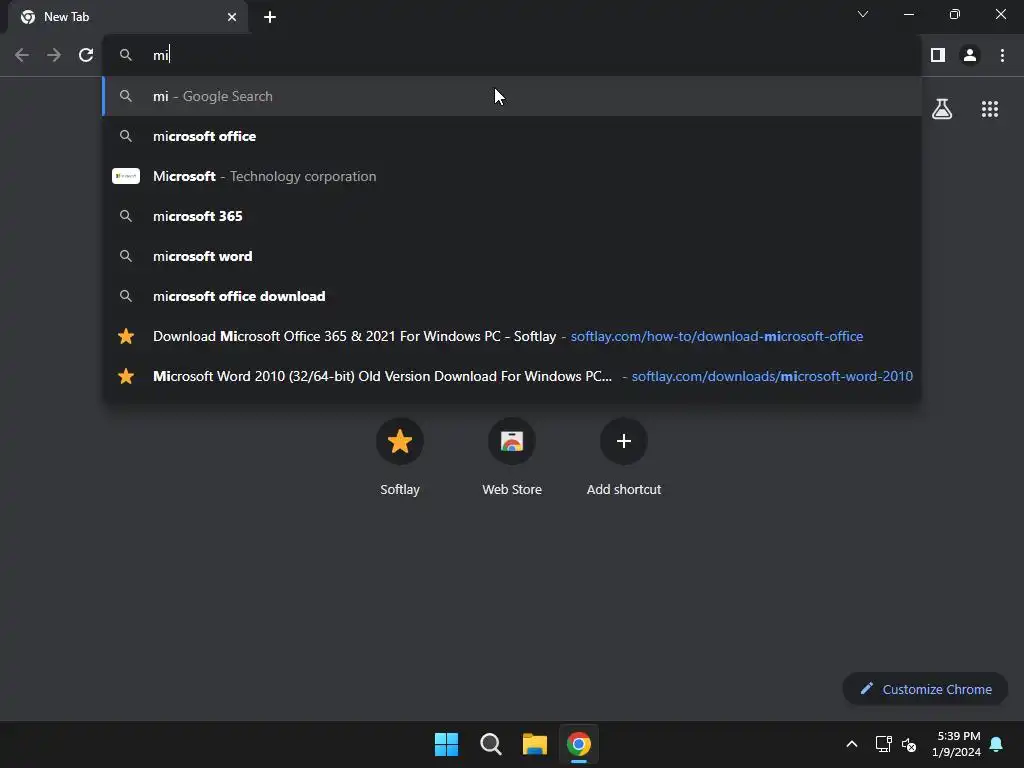
Task: Choose "microsoft 365" suggestion
Action: [x=512, y=216]
